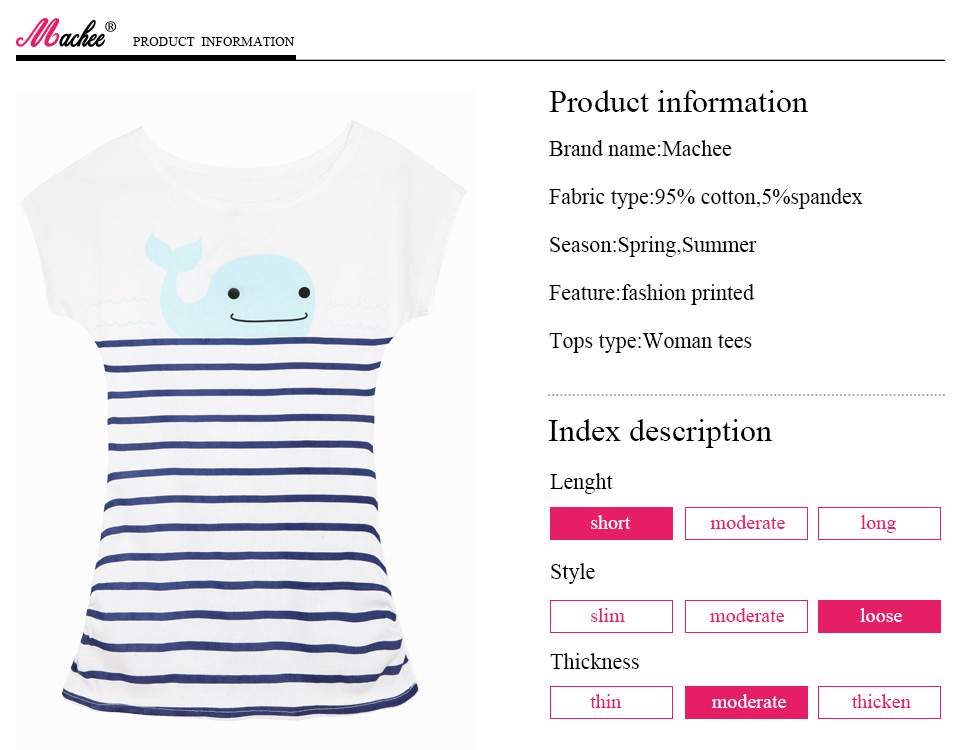Choose moderate thickness option

(746, 702)
